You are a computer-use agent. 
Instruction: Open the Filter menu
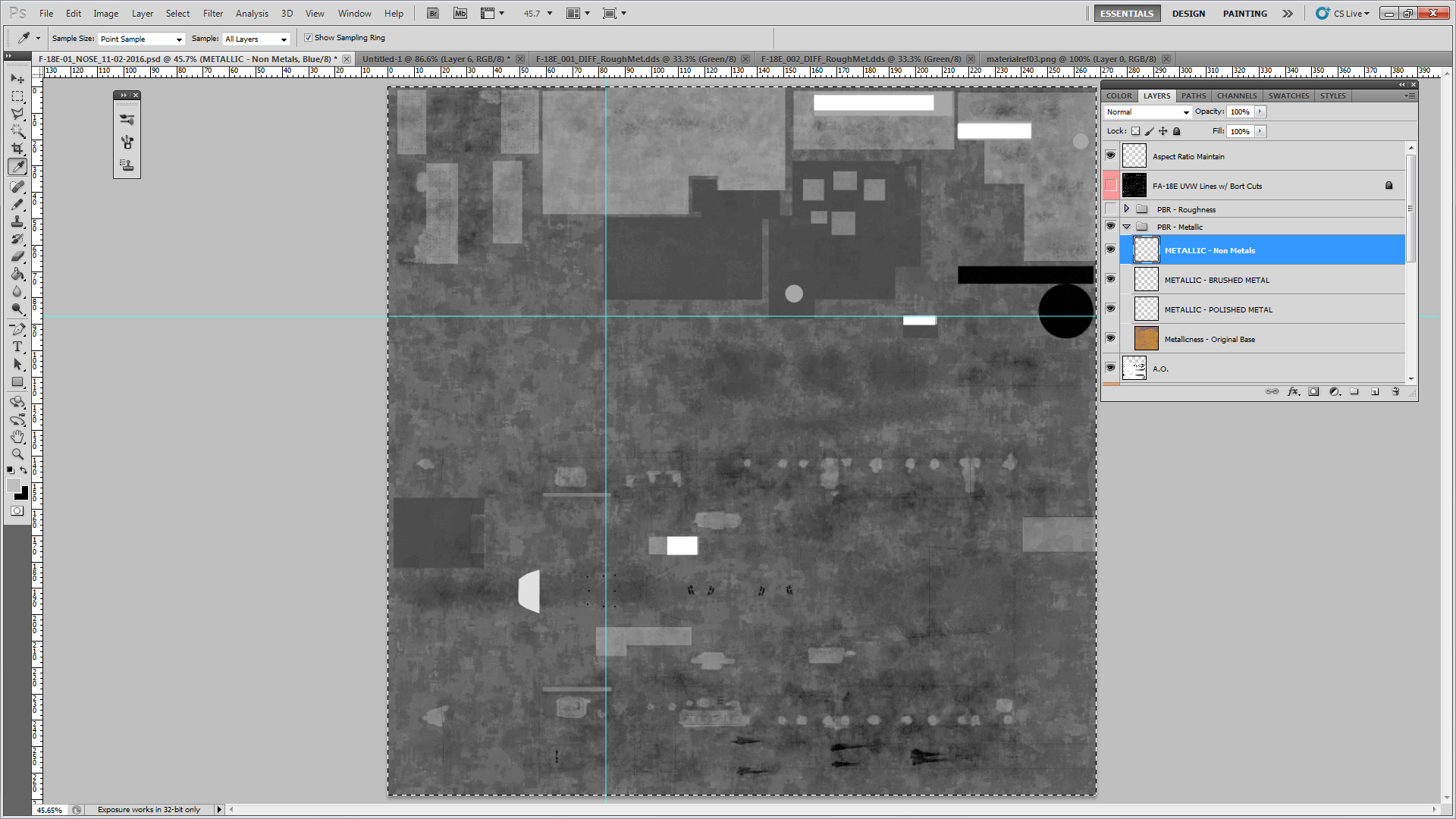[x=213, y=14]
